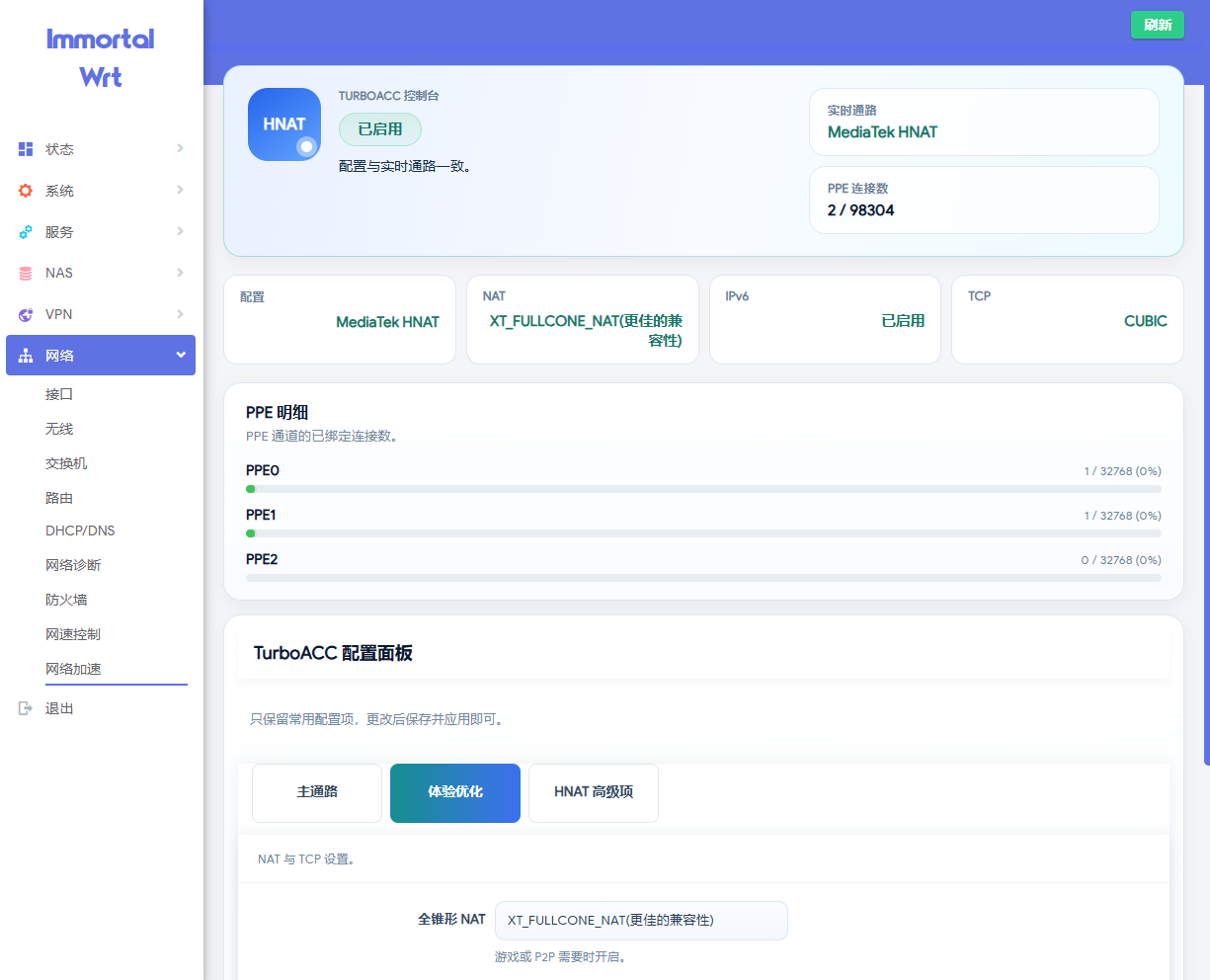Viewport: 1210px width, 980px height.
Task: Click the 已启用 status badge
Action: coord(380,129)
